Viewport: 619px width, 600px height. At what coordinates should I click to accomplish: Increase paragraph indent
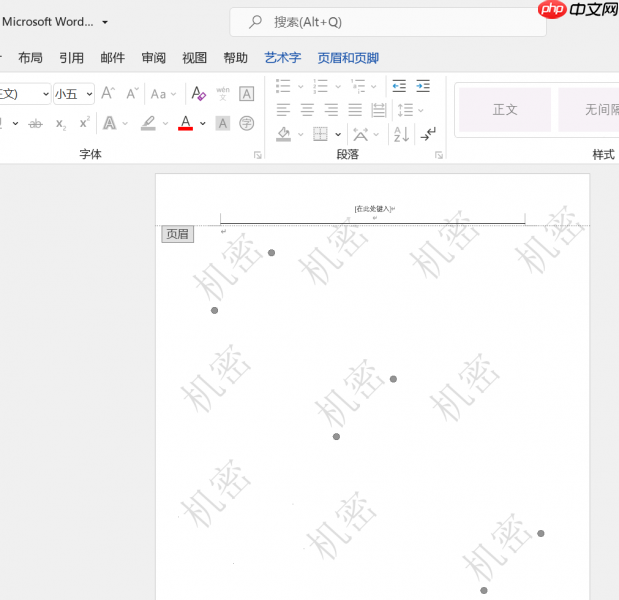423,86
